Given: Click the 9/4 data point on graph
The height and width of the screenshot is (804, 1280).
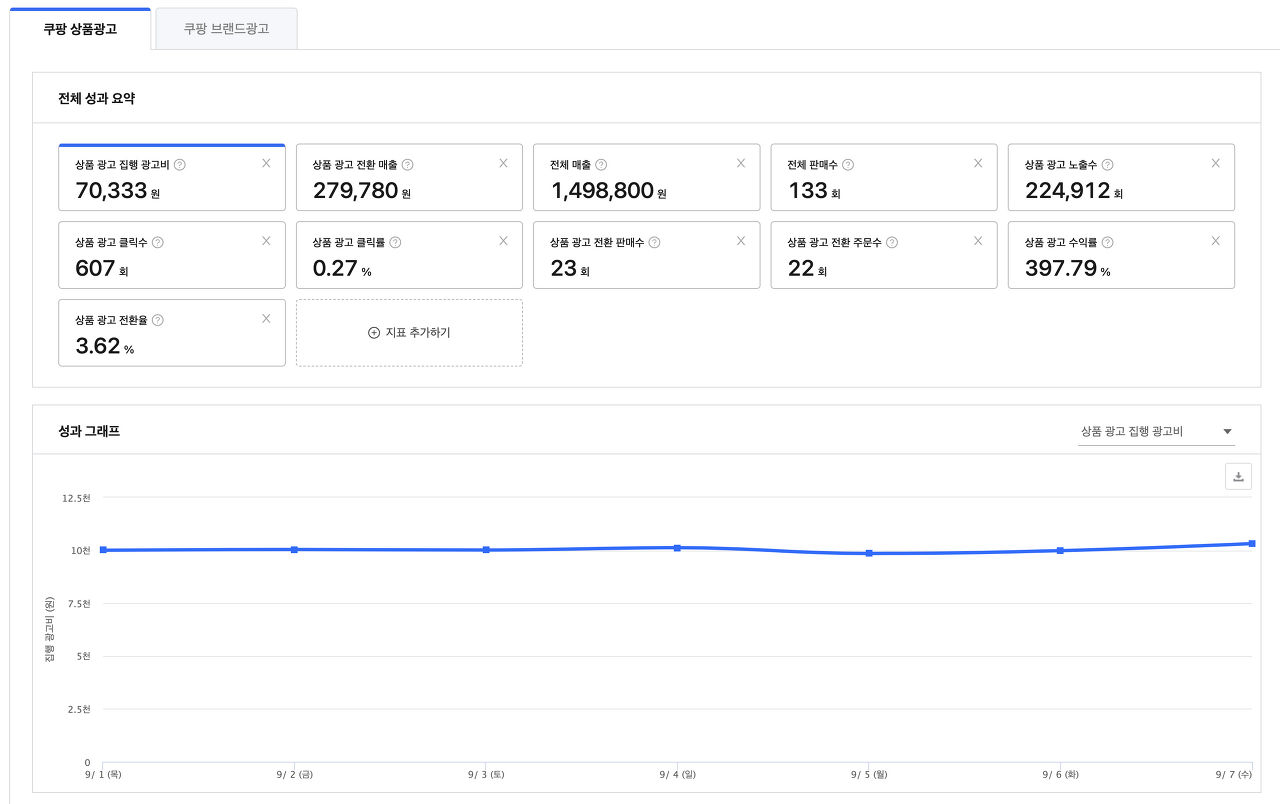Looking at the screenshot, I should pyautogui.click(x=677, y=548).
